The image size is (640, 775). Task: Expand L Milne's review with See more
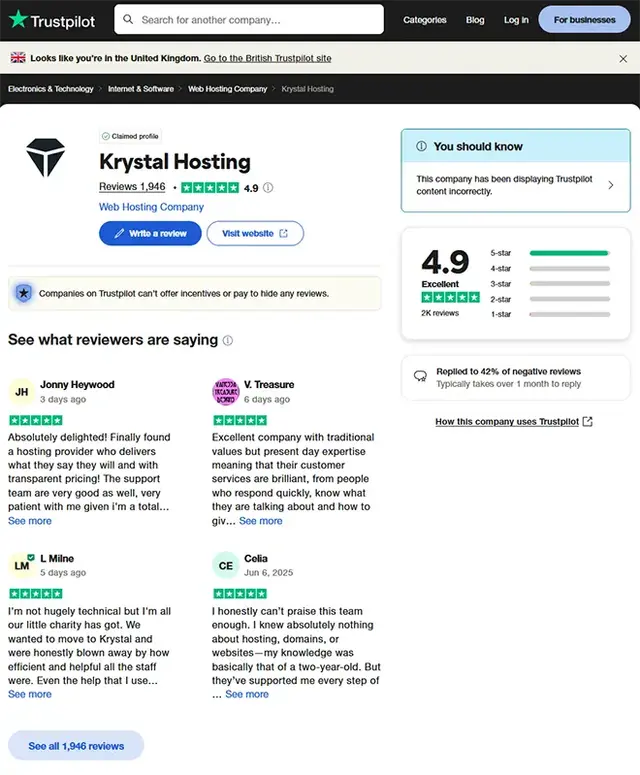point(30,694)
